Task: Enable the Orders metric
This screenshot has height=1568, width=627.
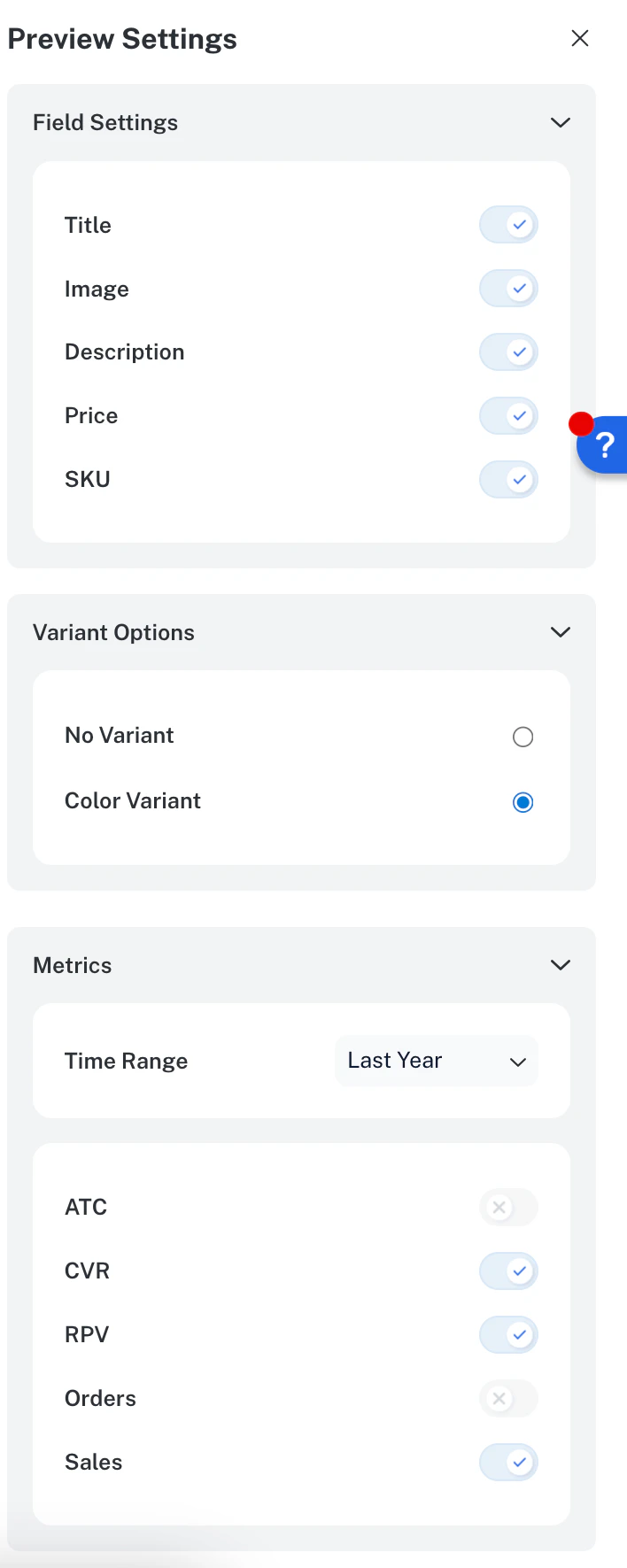Action: pyautogui.click(x=508, y=1398)
